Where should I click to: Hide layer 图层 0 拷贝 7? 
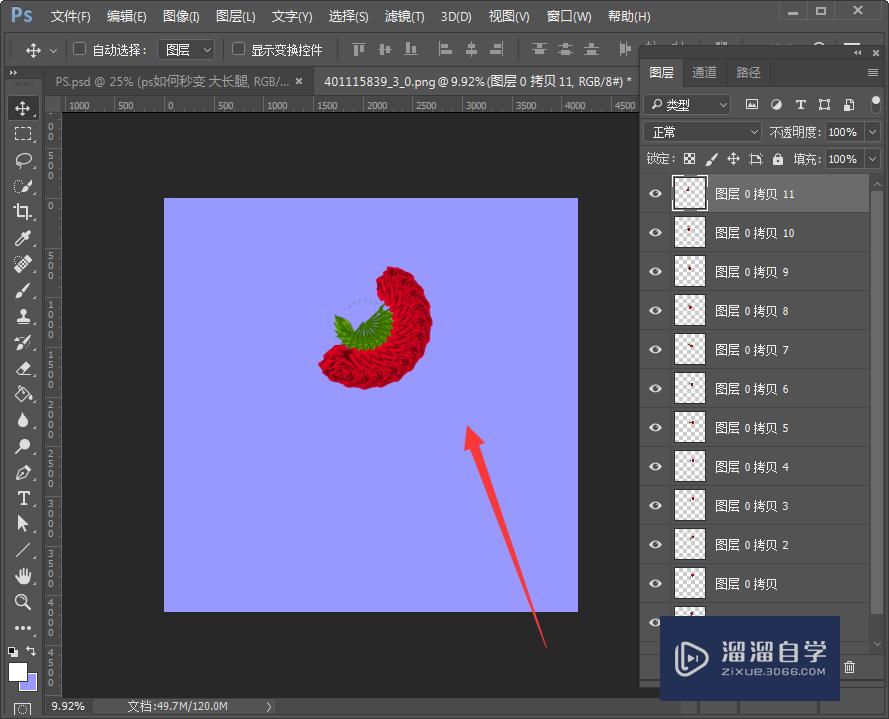(x=655, y=349)
